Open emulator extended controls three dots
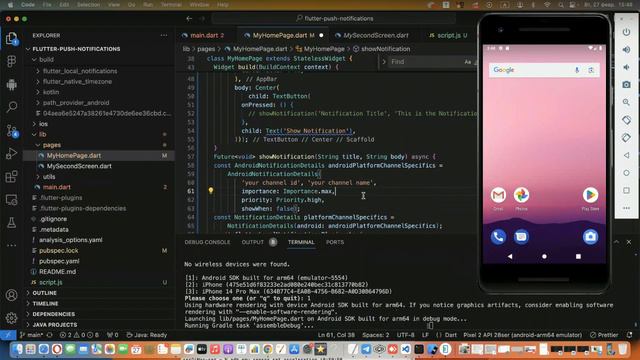The height and width of the screenshot is (360, 640). coord(626,208)
